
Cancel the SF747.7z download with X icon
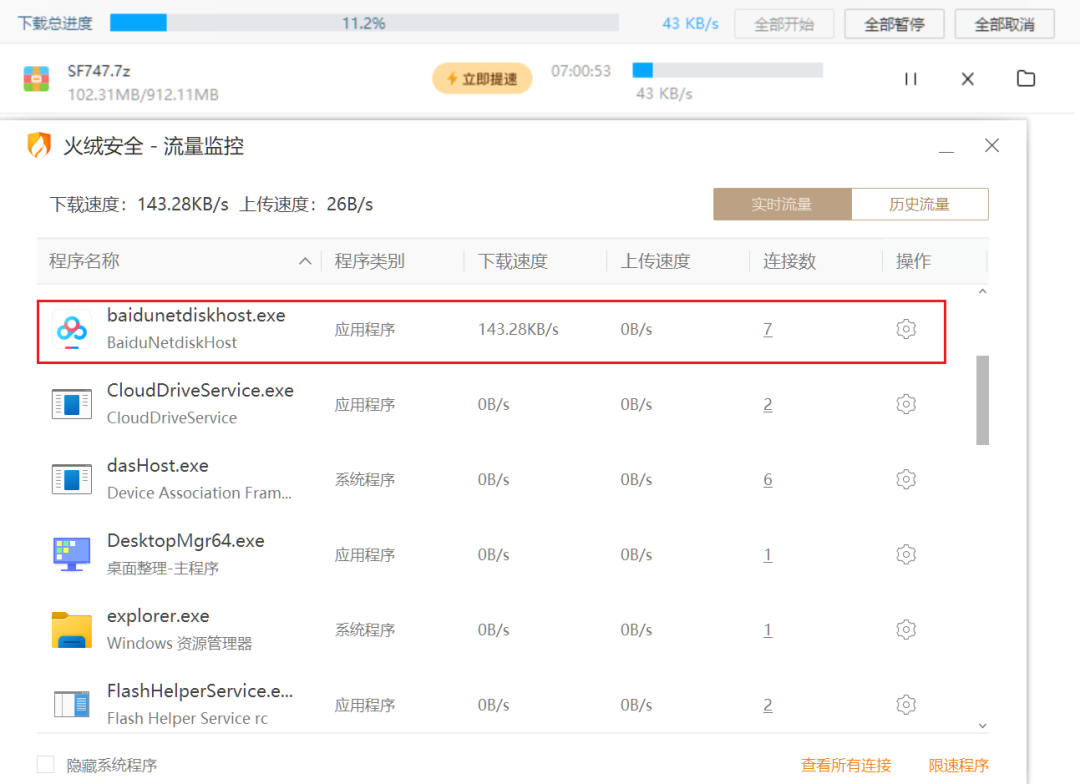click(967, 79)
